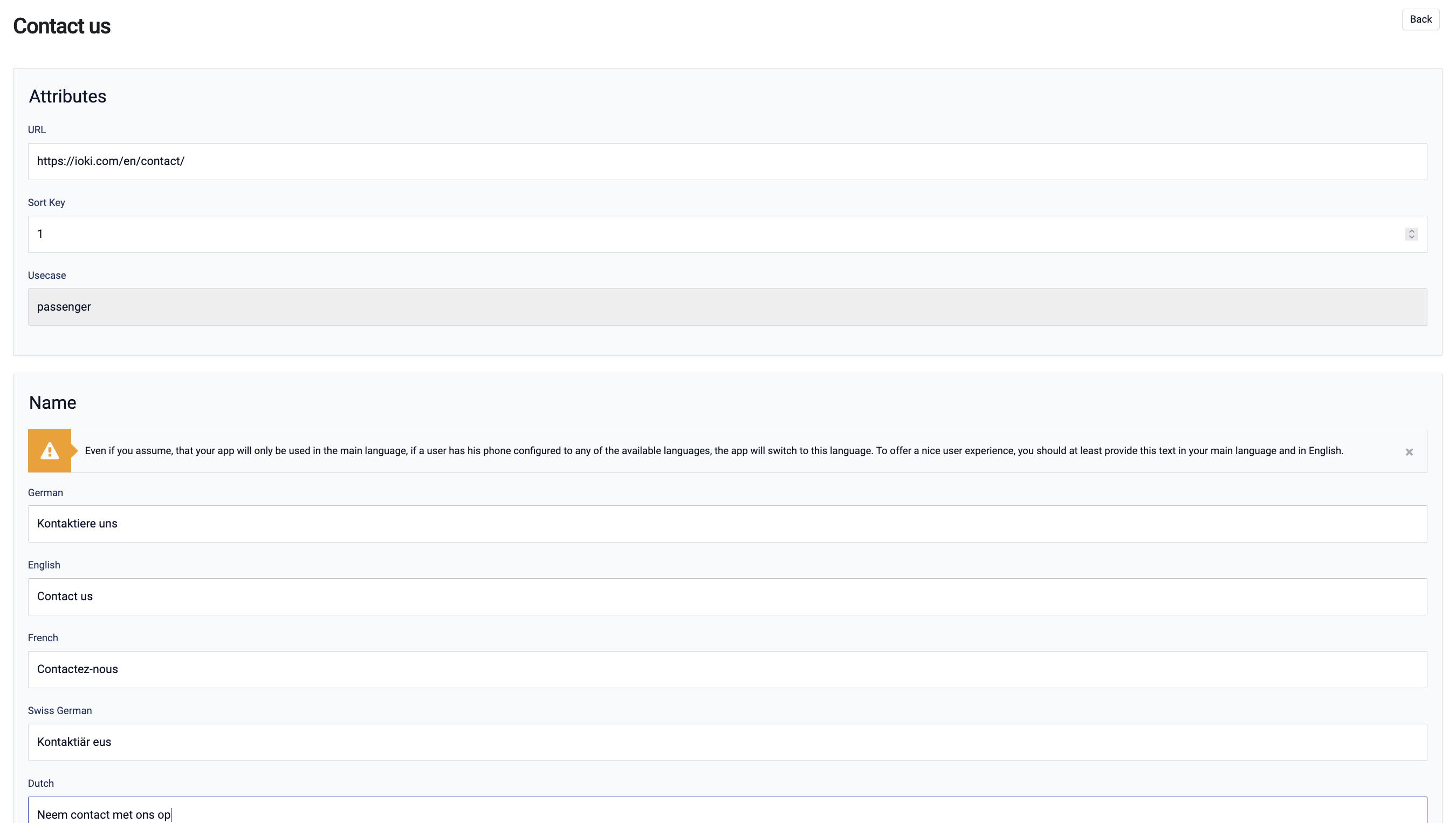The width and height of the screenshot is (1456, 823).
Task: Click the disabled Usecase passenger field
Action: pyautogui.click(x=727, y=307)
